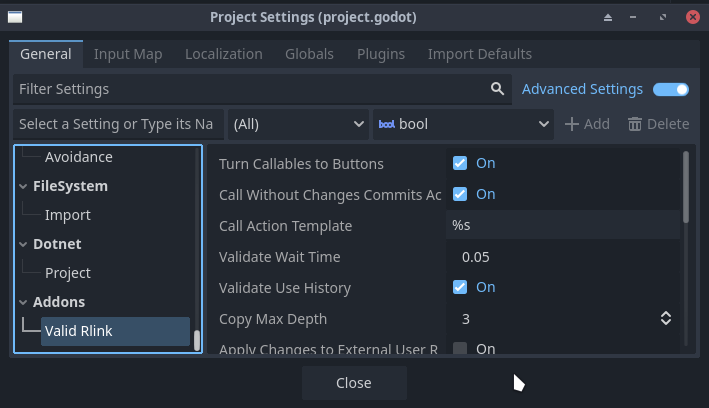The height and width of the screenshot is (408, 709).
Task: Click the Call Without Changes Commits label
Action: click(x=330, y=195)
